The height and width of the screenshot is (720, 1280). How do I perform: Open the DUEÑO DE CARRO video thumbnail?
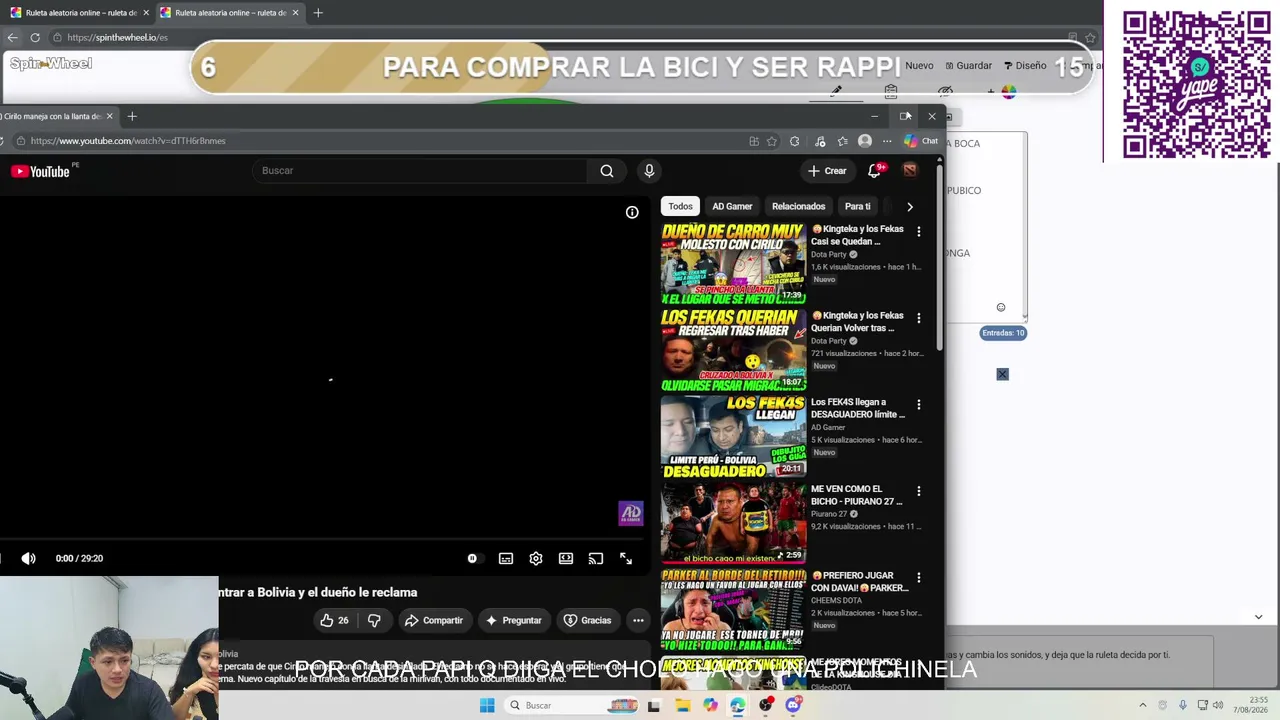click(x=733, y=263)
